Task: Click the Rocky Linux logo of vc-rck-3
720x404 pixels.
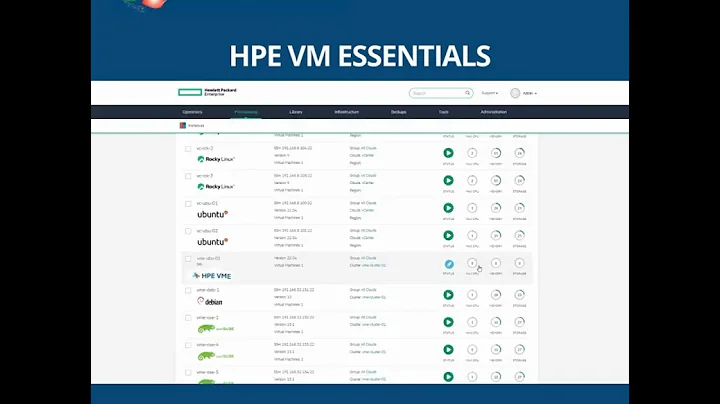Action: [x=216, y=187]
